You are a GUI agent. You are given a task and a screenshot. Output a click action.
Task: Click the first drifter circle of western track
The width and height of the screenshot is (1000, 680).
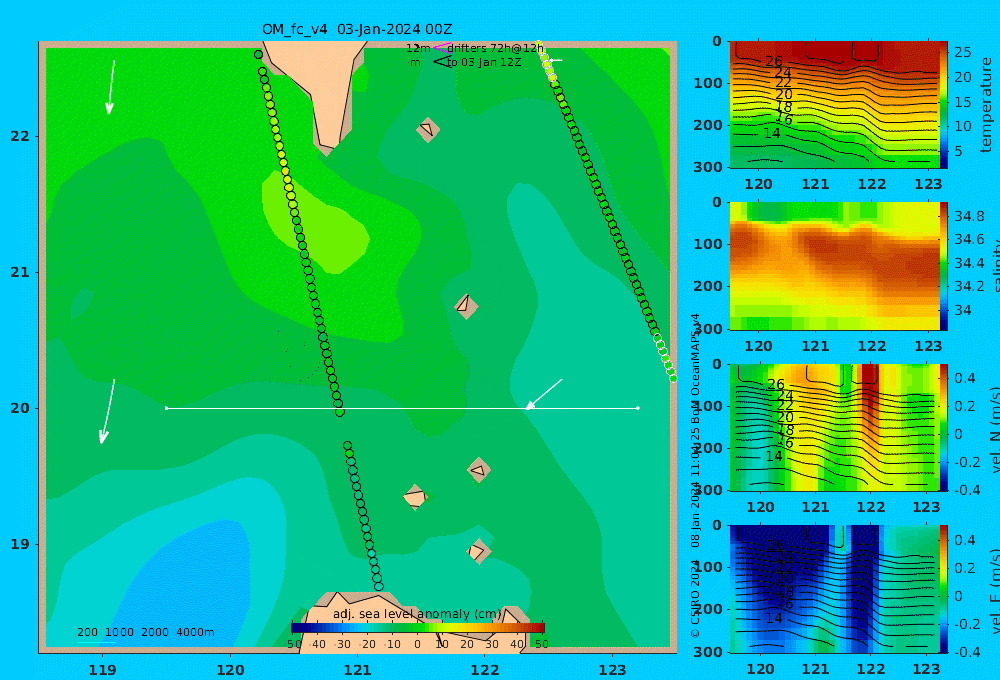pyautogui.click(x=258, y=55)
